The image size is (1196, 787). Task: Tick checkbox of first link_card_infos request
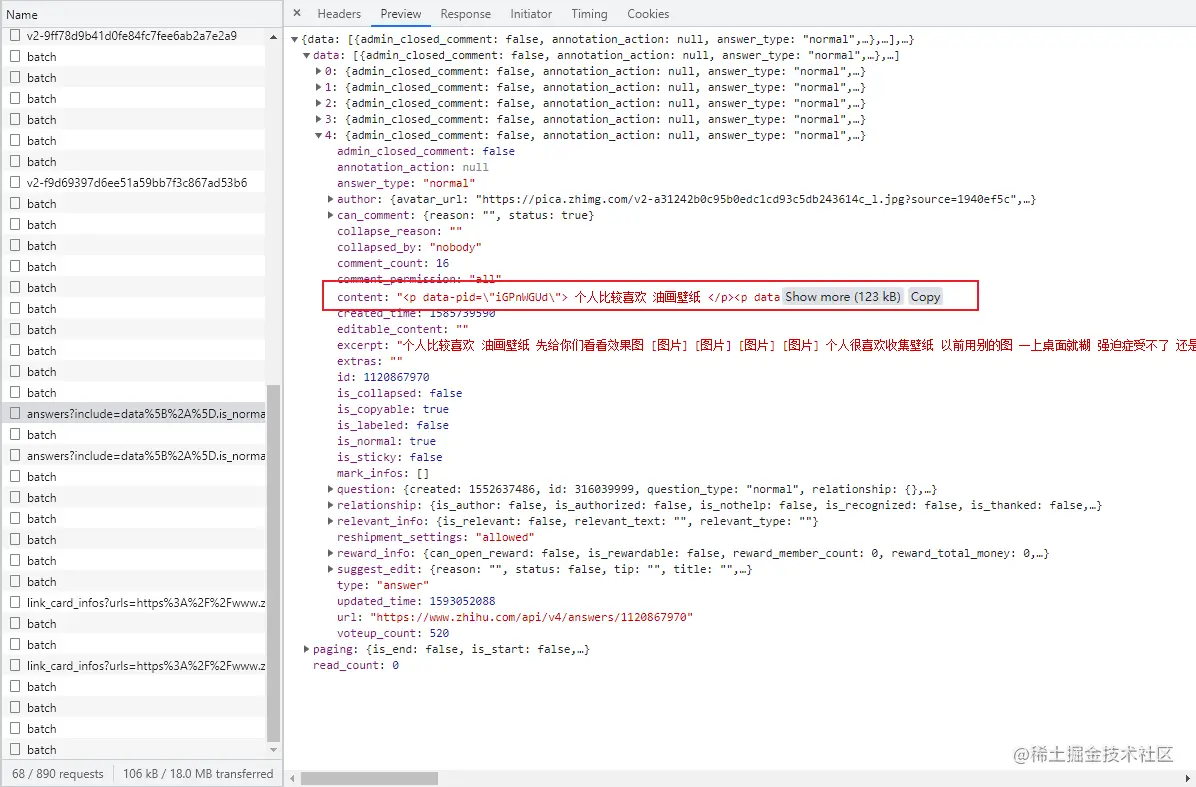coord(14,602)
